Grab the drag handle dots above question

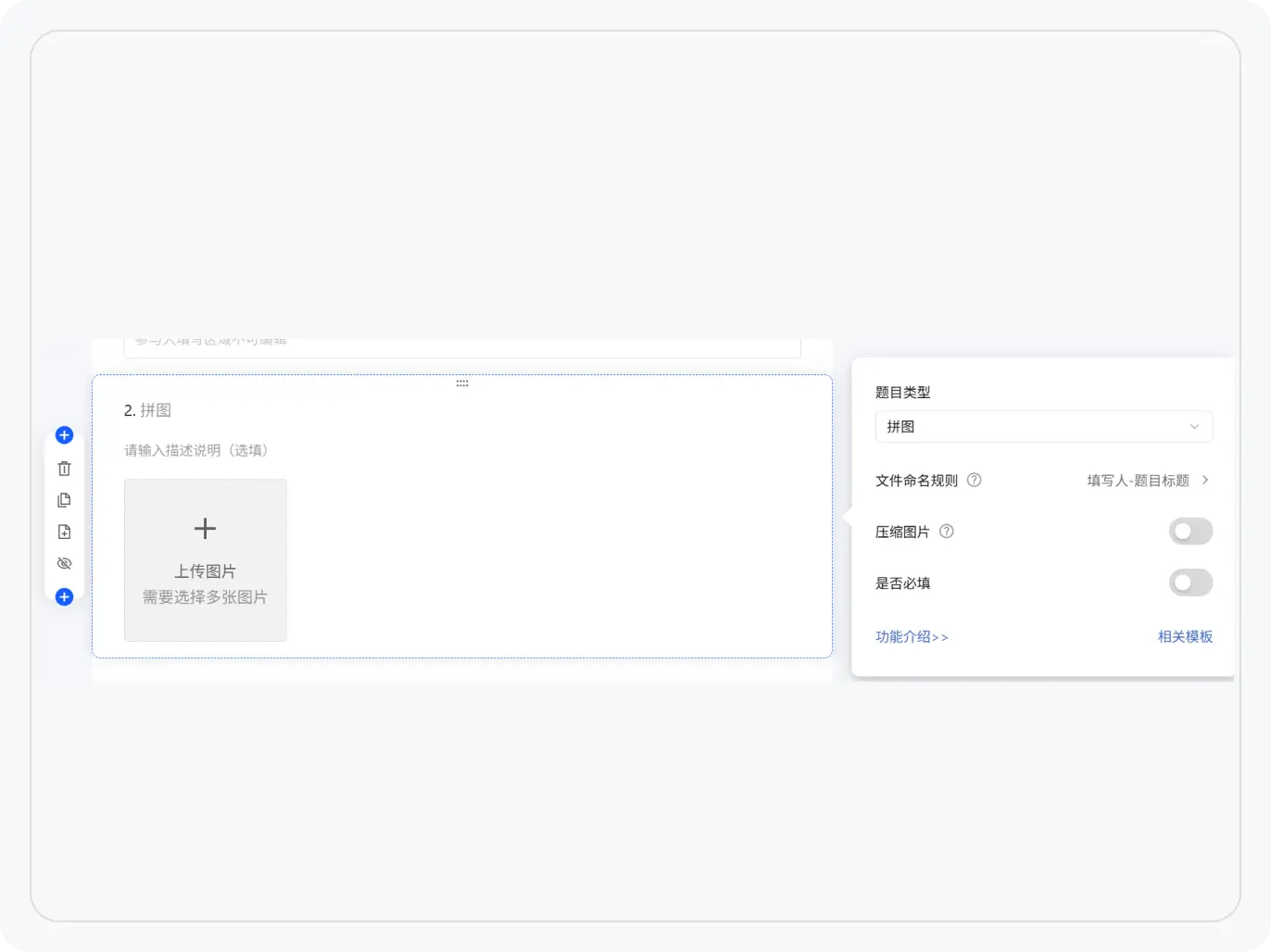(x=462, y=382)
